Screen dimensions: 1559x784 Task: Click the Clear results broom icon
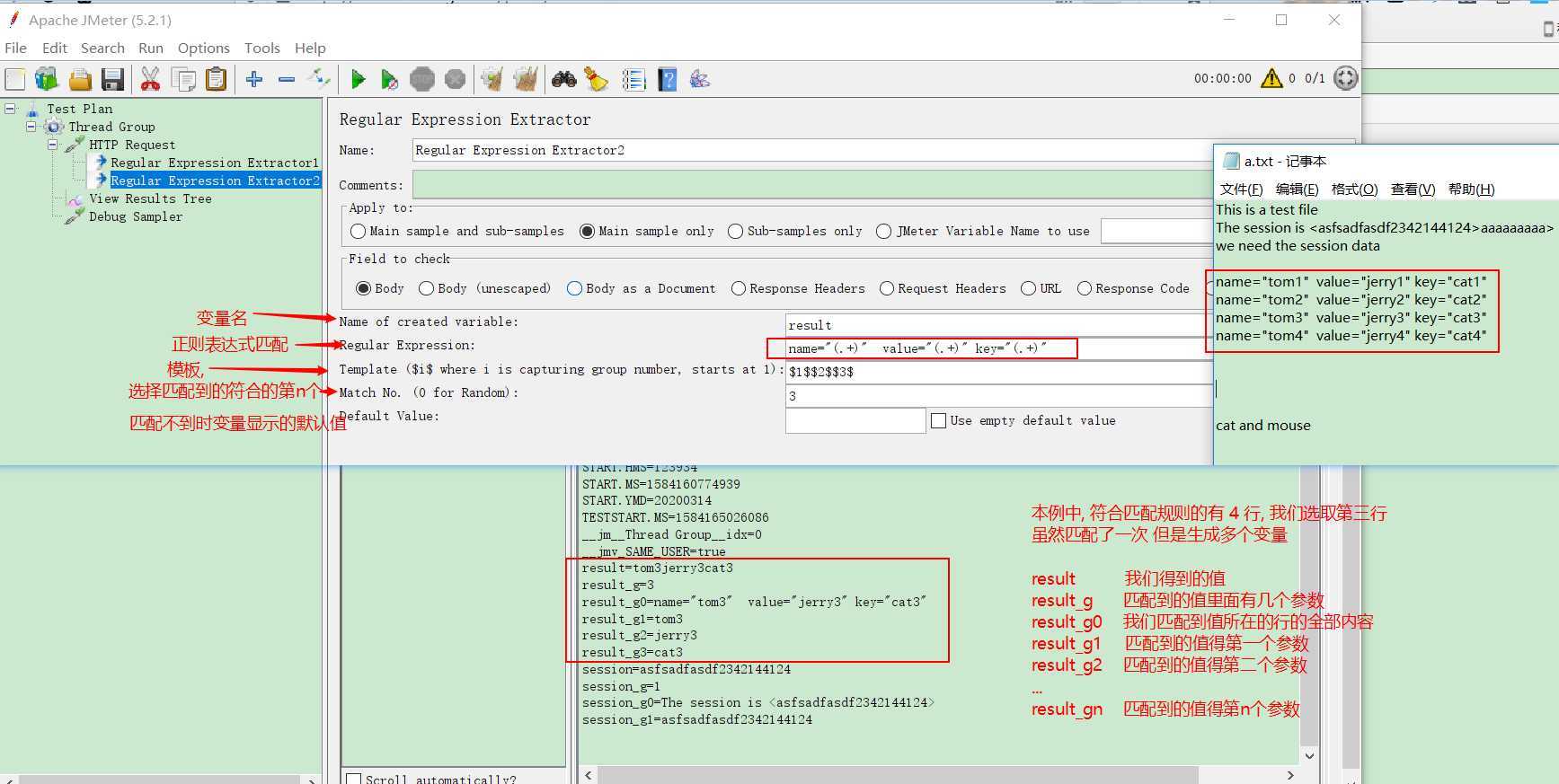coord(492,80)
